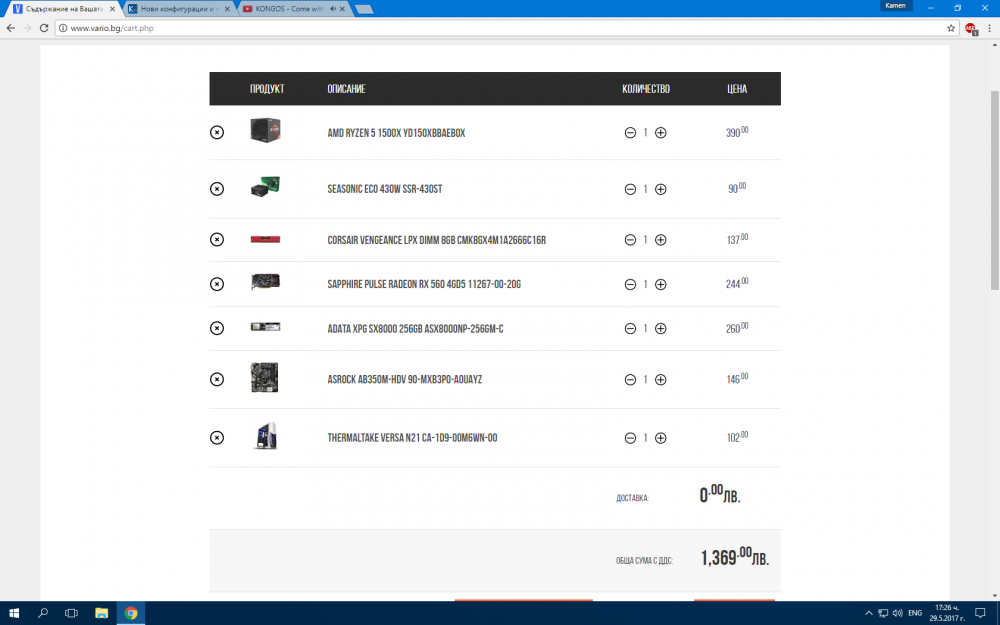The image size is (1000, 625).
Task: Decrease quantity of Sapphire Pulse Radeon RX 560
Action: [630, 284]
